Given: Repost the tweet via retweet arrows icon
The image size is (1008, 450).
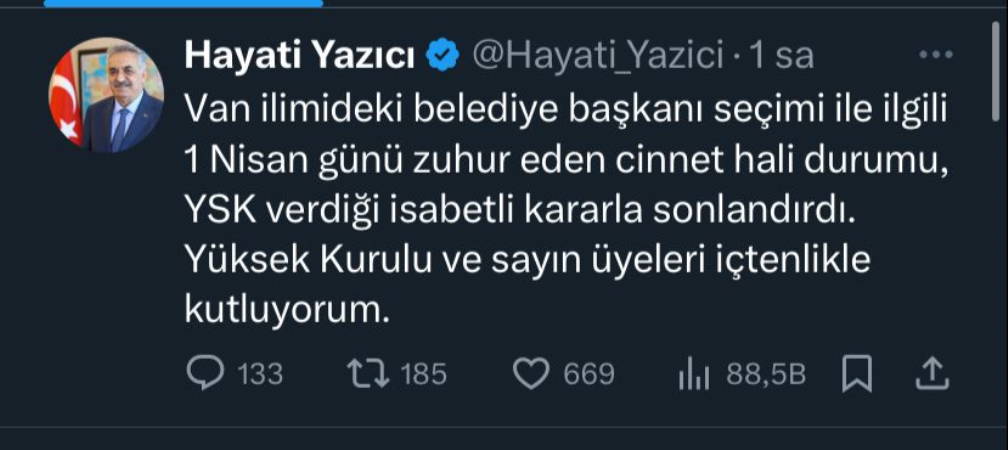Looking at the screenshot, I should (x=368, y=374).
